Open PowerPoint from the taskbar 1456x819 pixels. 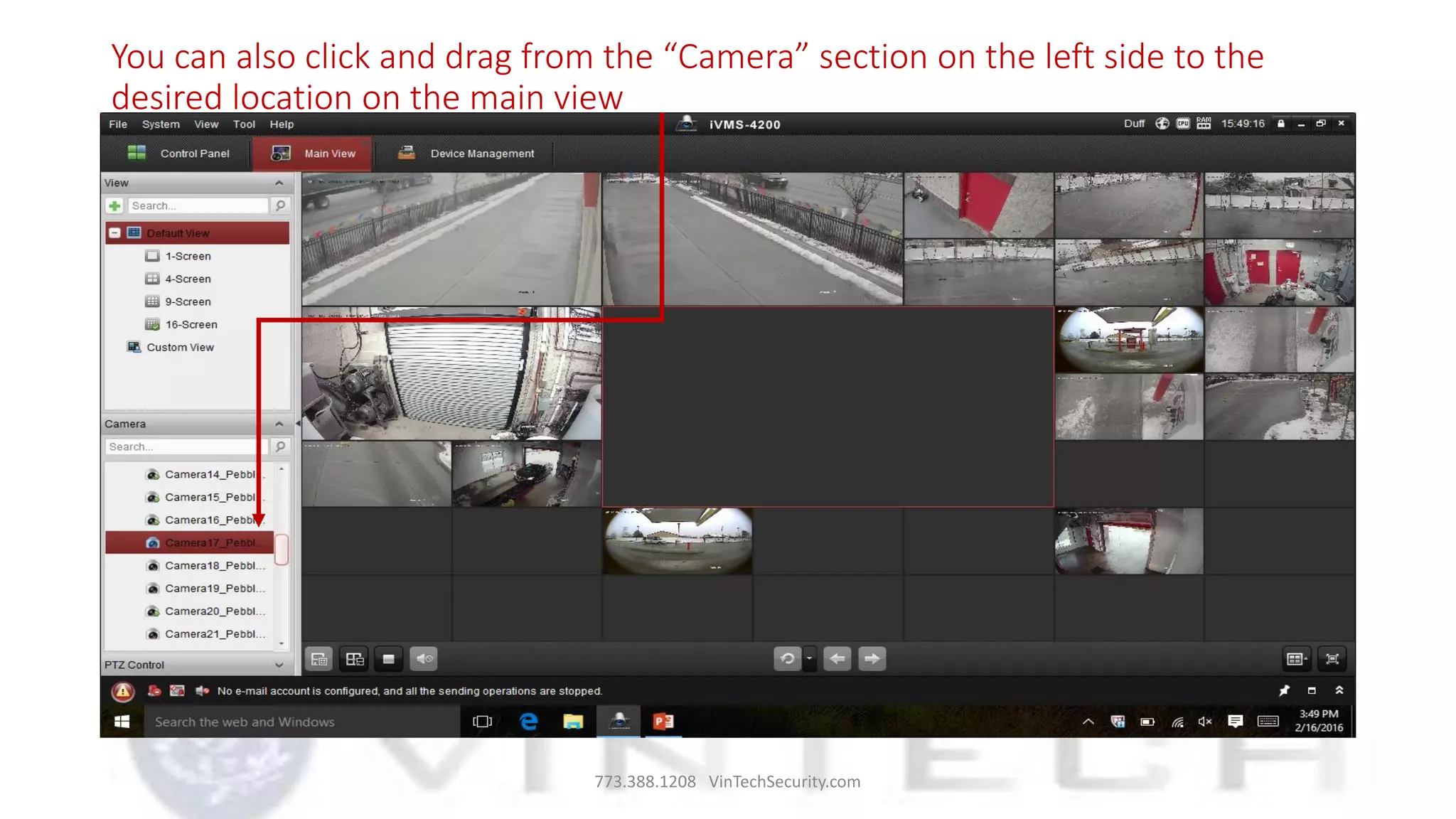(663, 722)
